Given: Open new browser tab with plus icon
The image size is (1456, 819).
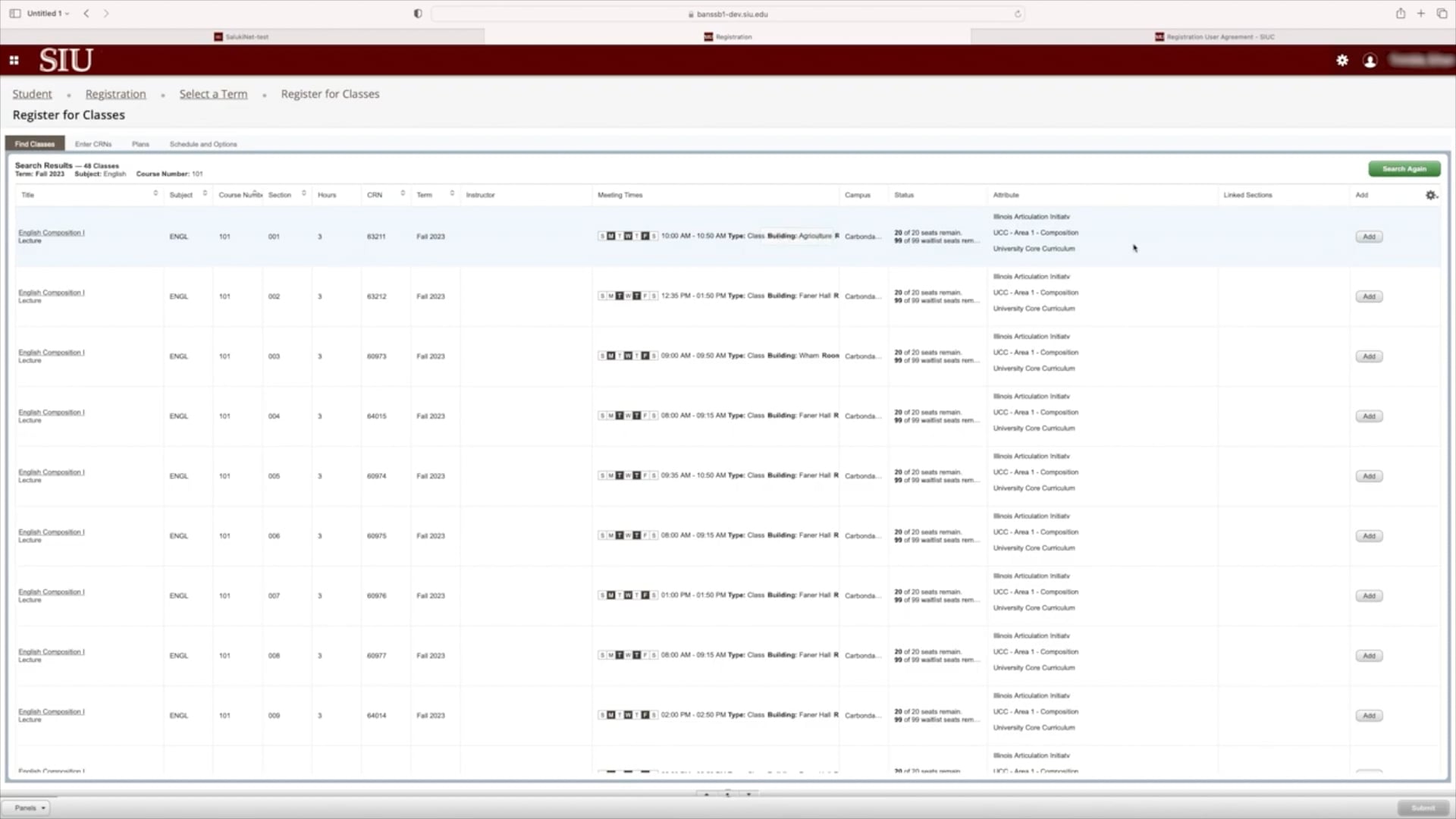Looking at the screenshot, I should point(1421,14).
